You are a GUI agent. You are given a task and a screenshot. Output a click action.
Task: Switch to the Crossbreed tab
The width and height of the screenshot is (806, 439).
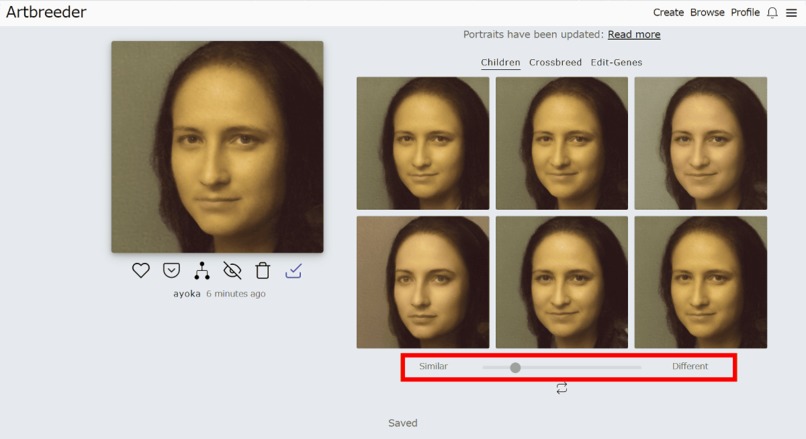click(555, 62)
